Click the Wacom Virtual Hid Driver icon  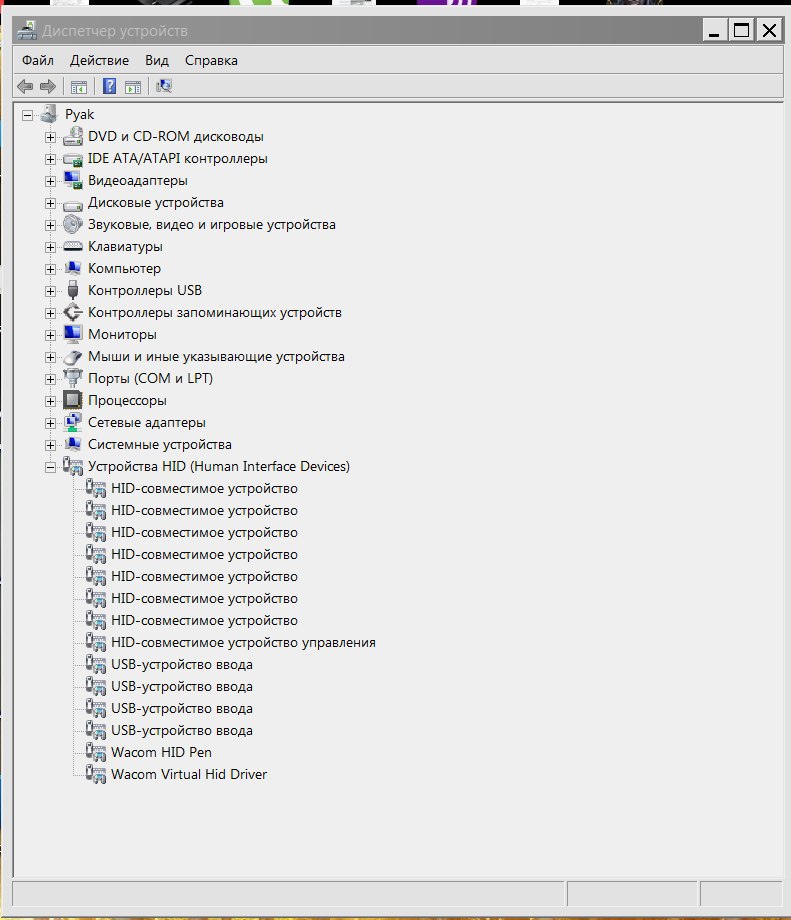tap(96, 774)
